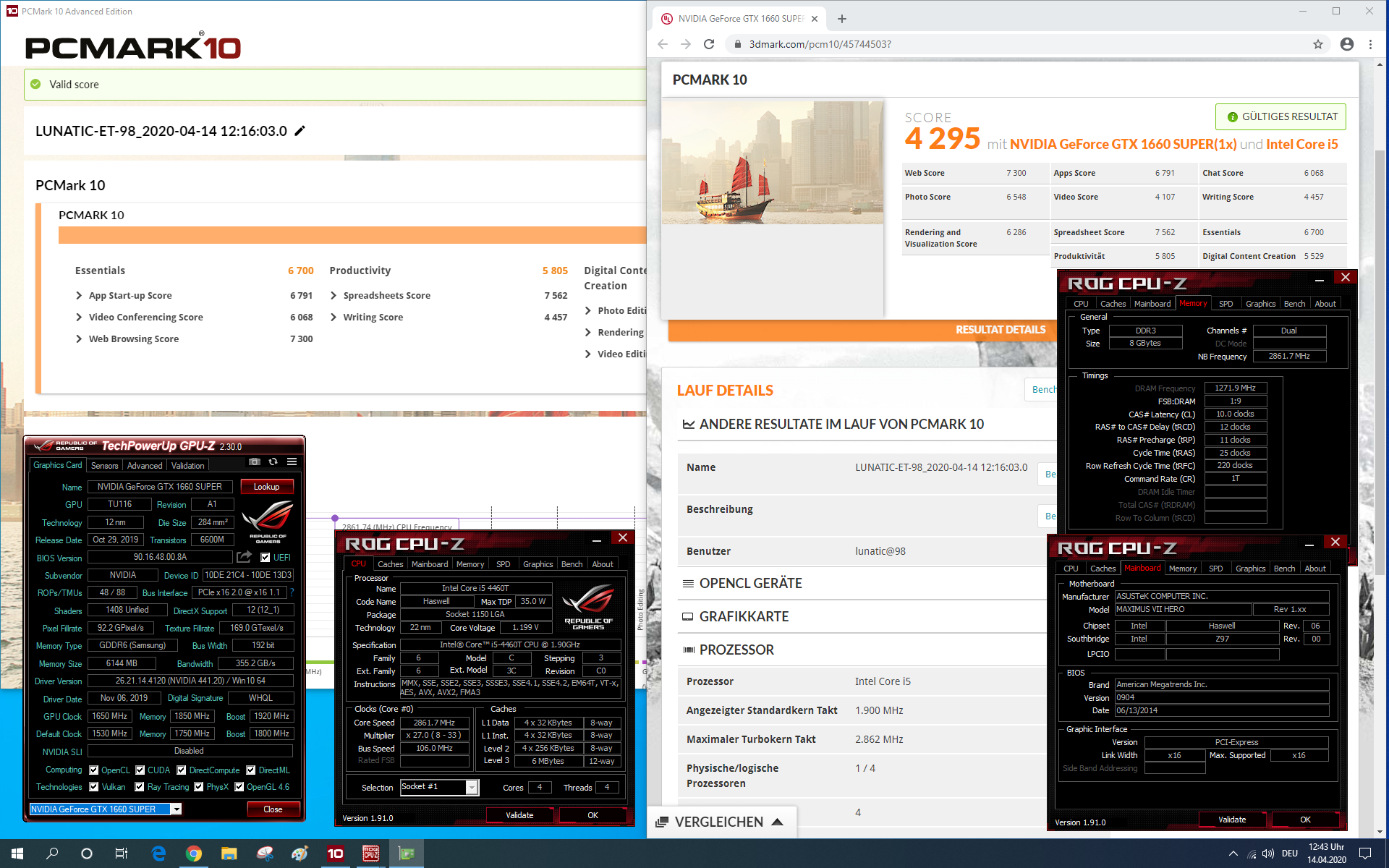Click the Lookup button in GPU-Z
1389x868 pixels.
coord(266,487)
